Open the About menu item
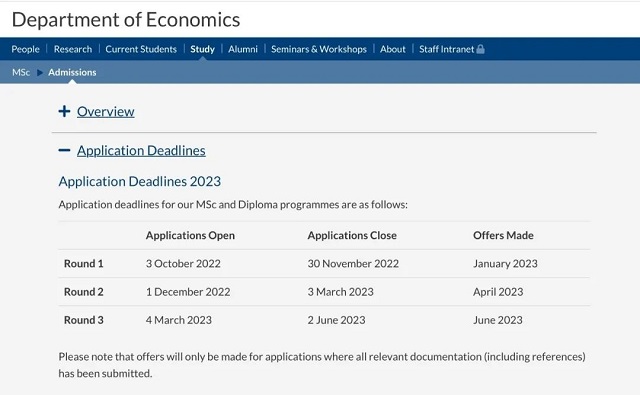This screenshot has height=395, width=640. tap(393, 49)
